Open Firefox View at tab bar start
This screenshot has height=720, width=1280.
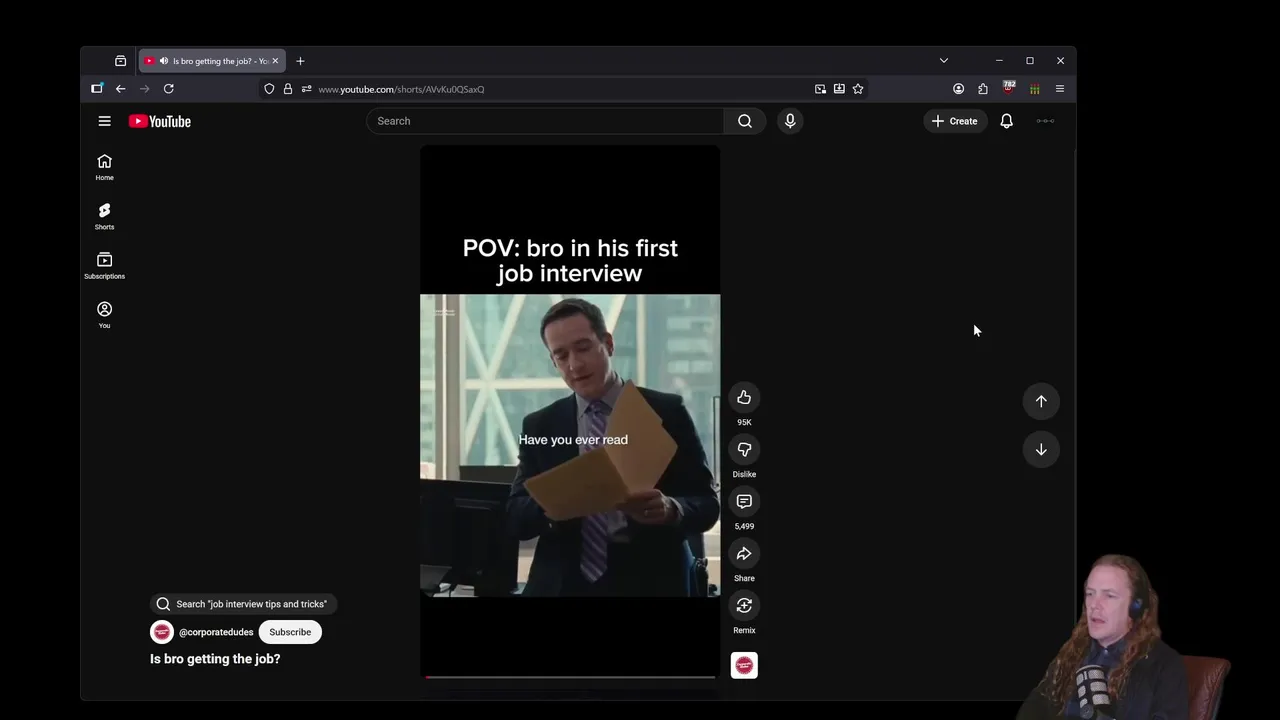click(x=120, y=61)
